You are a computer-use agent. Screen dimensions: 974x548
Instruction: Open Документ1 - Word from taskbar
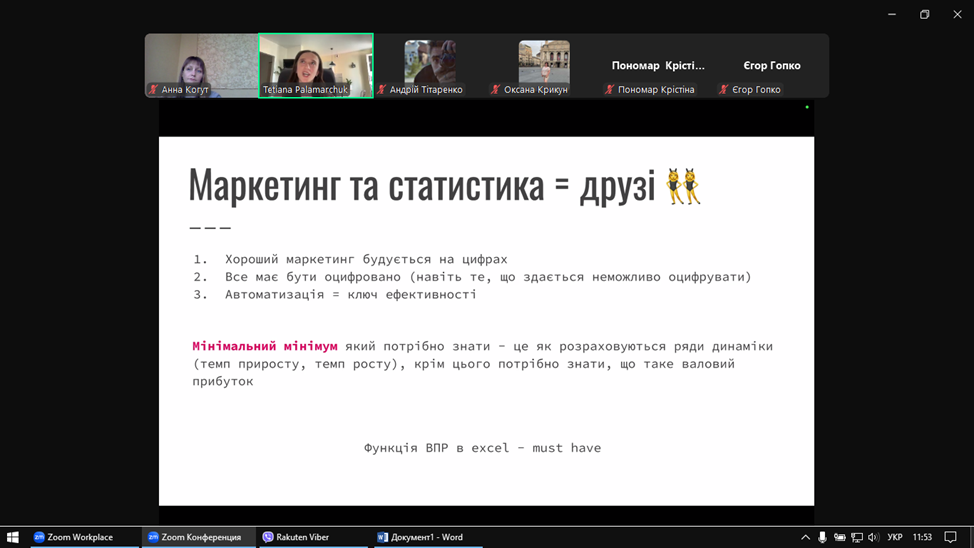[420, 537]
